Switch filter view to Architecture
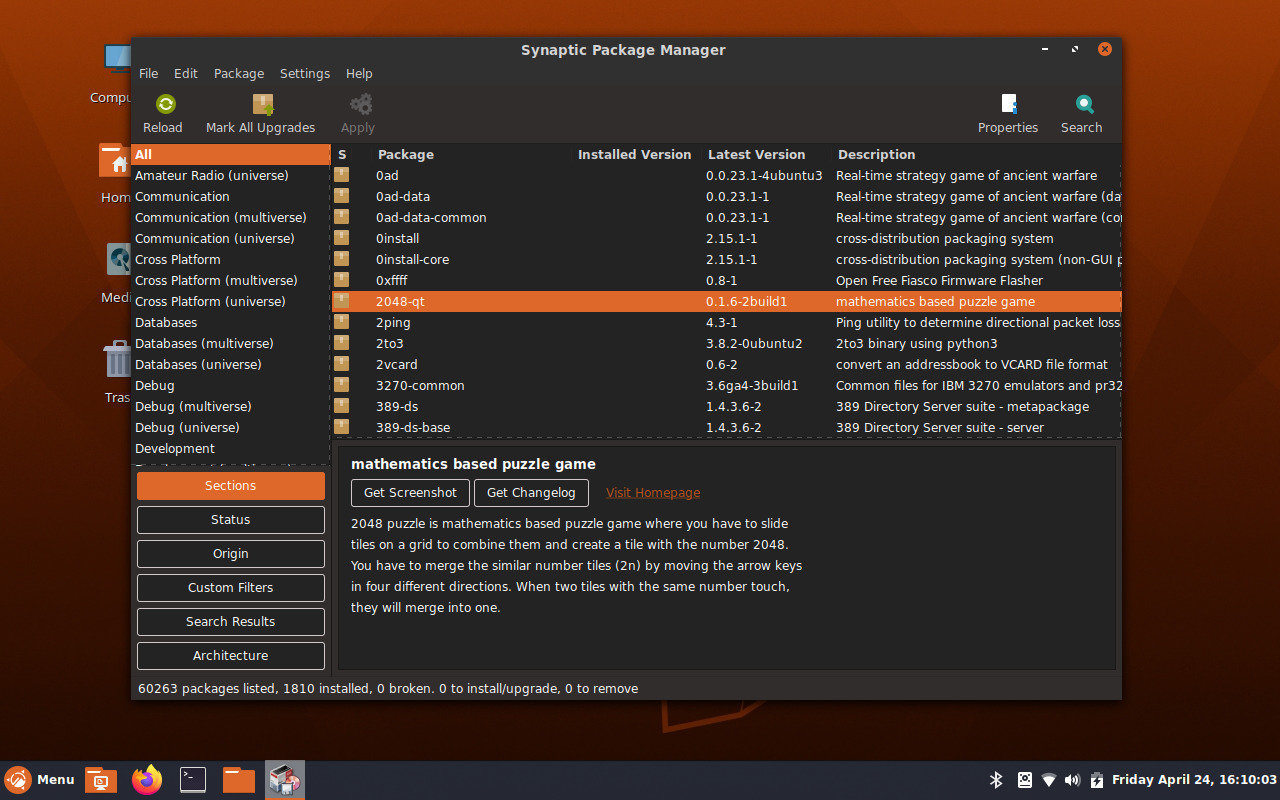Viewport: 1280px width, 800px height. tap(231, 656)
